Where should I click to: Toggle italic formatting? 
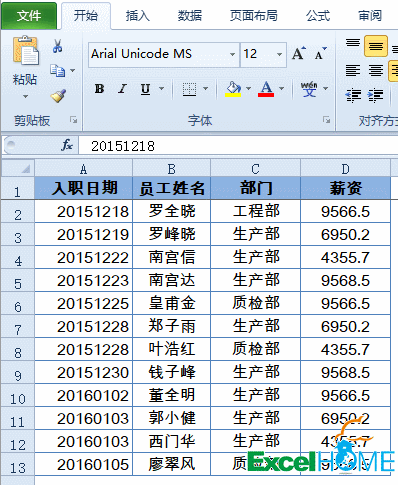pos(122,89)
